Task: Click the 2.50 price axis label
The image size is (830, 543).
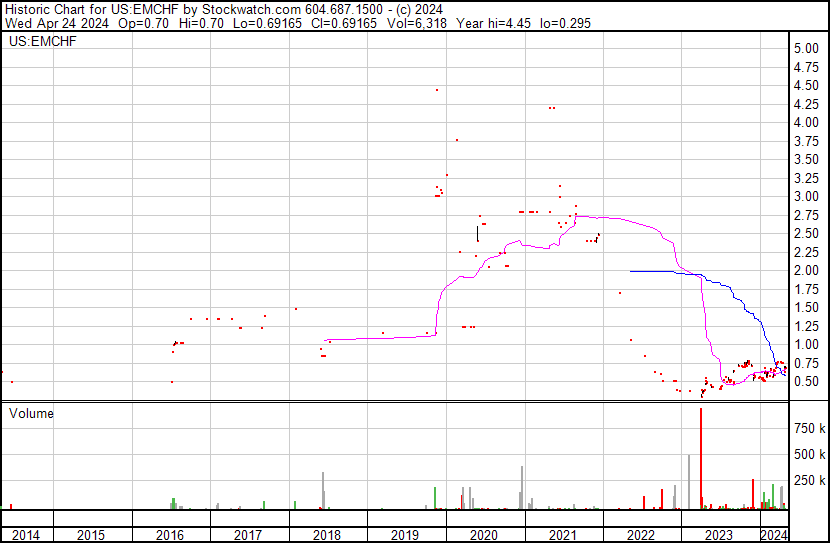Action: click(806, 233)
